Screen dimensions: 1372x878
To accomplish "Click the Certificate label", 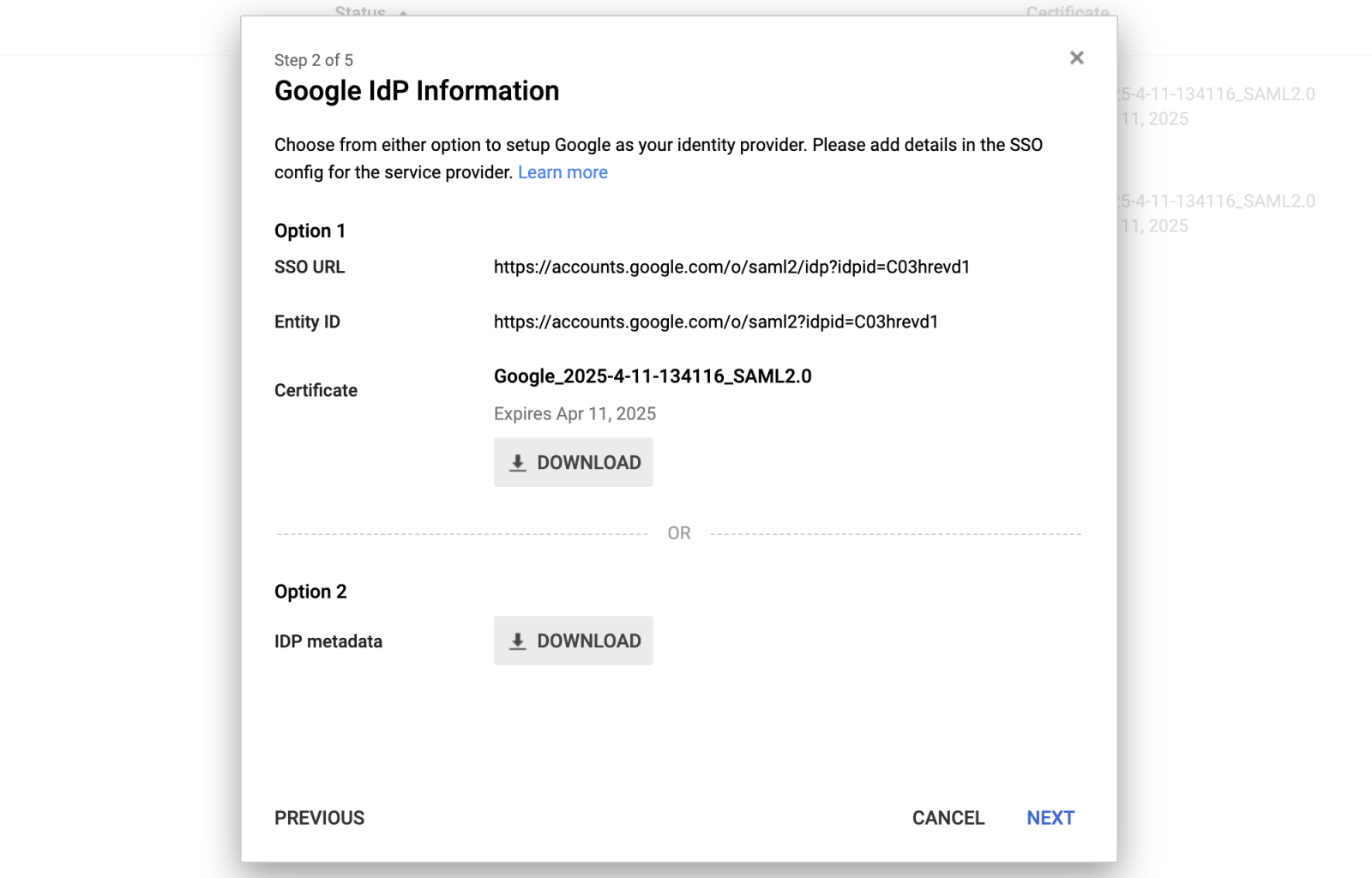I will 316,390.
